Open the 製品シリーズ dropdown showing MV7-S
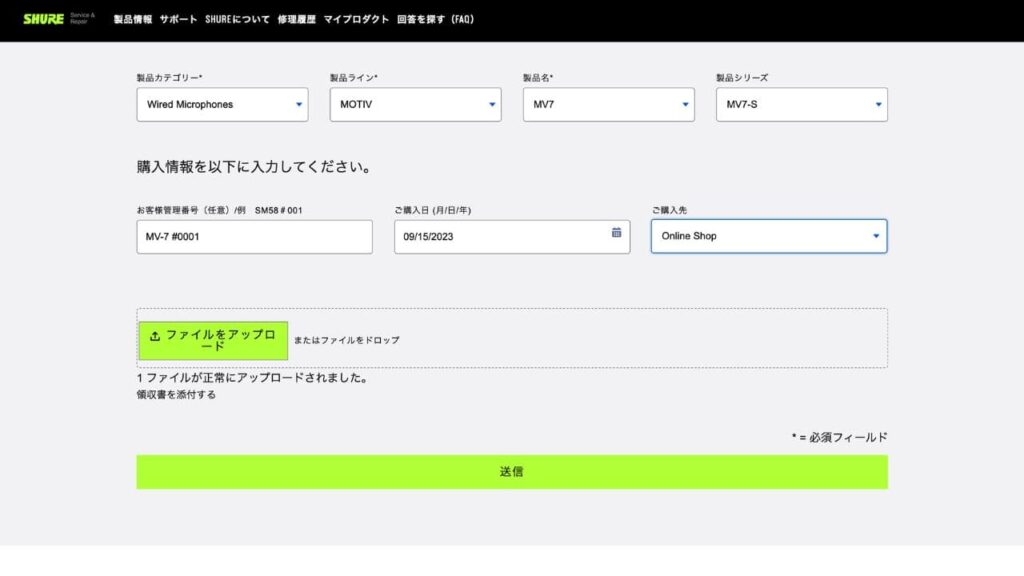Screen dimensions: 1024x576 (801, 104)
